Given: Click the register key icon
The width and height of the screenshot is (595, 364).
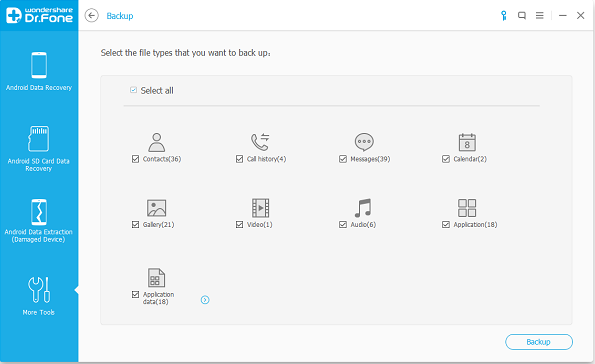Looking at the screenshot, I should click(x=504, y=16).
